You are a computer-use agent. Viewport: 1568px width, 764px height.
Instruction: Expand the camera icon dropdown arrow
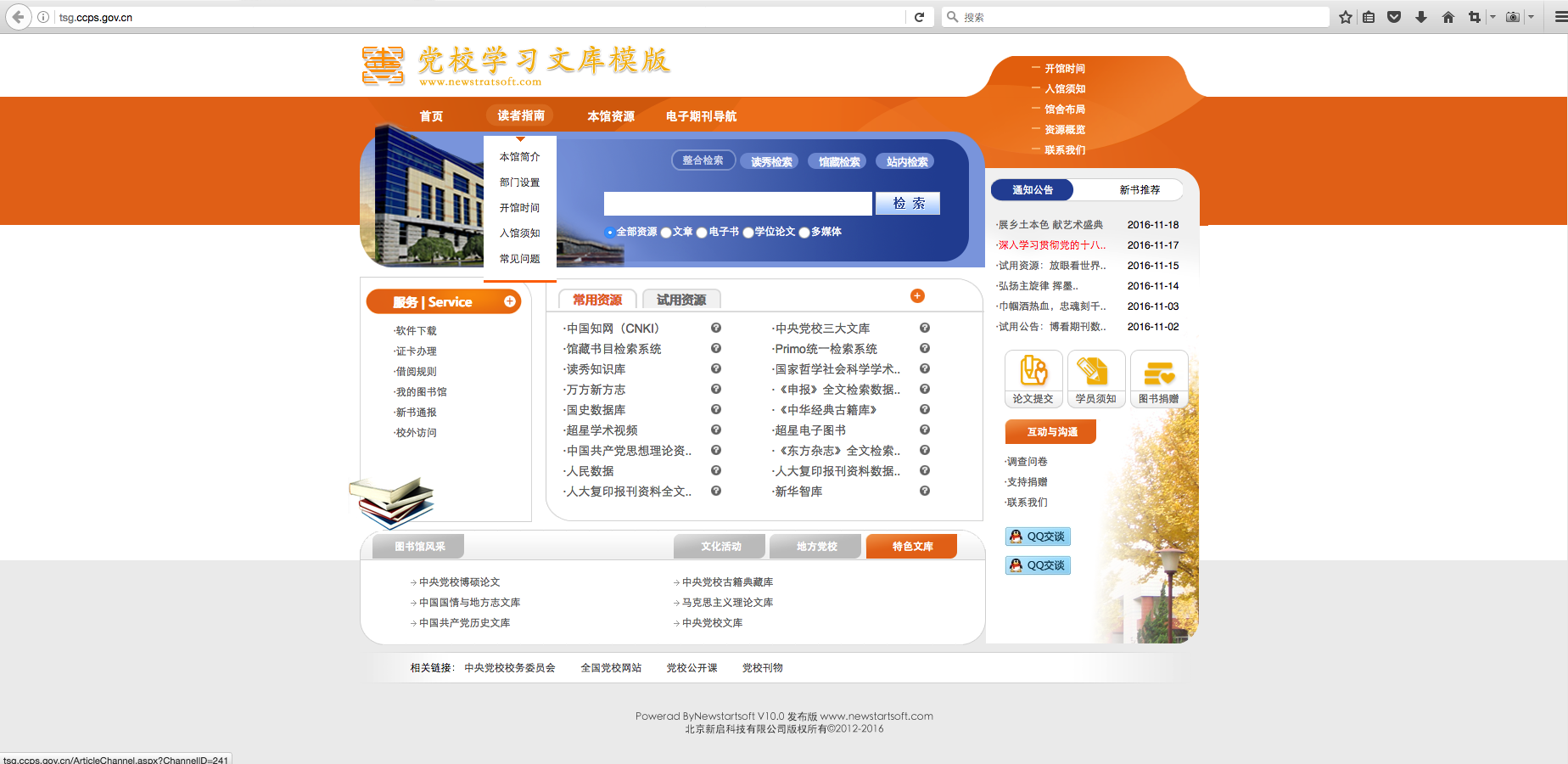coord(1531,17)
